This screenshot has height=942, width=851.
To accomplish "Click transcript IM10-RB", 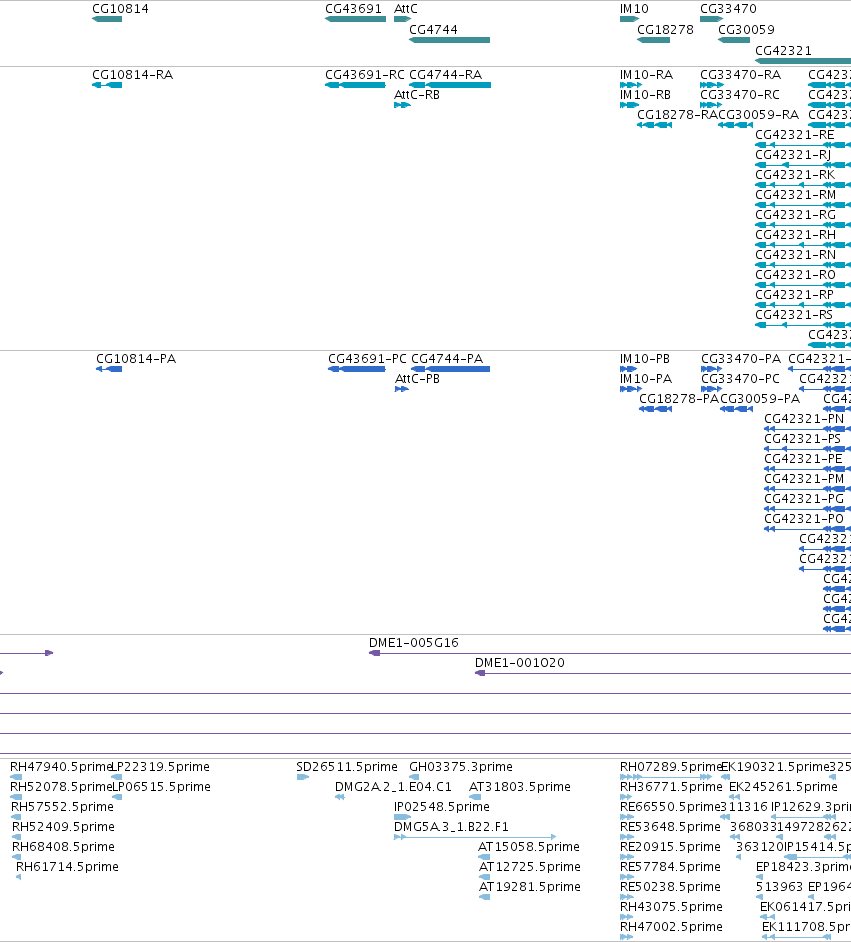I will tap(645, 95).
